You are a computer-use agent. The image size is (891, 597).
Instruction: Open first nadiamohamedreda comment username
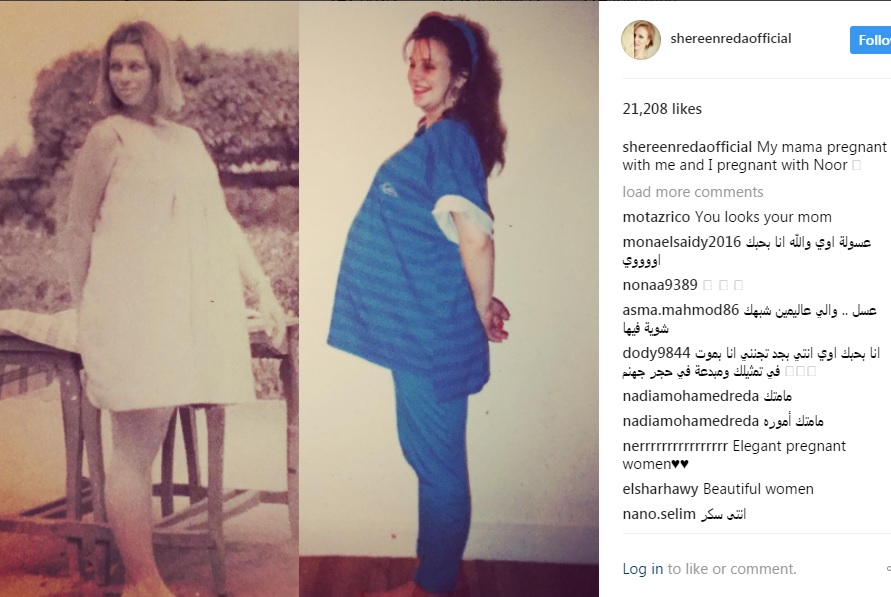coord(690,396)
